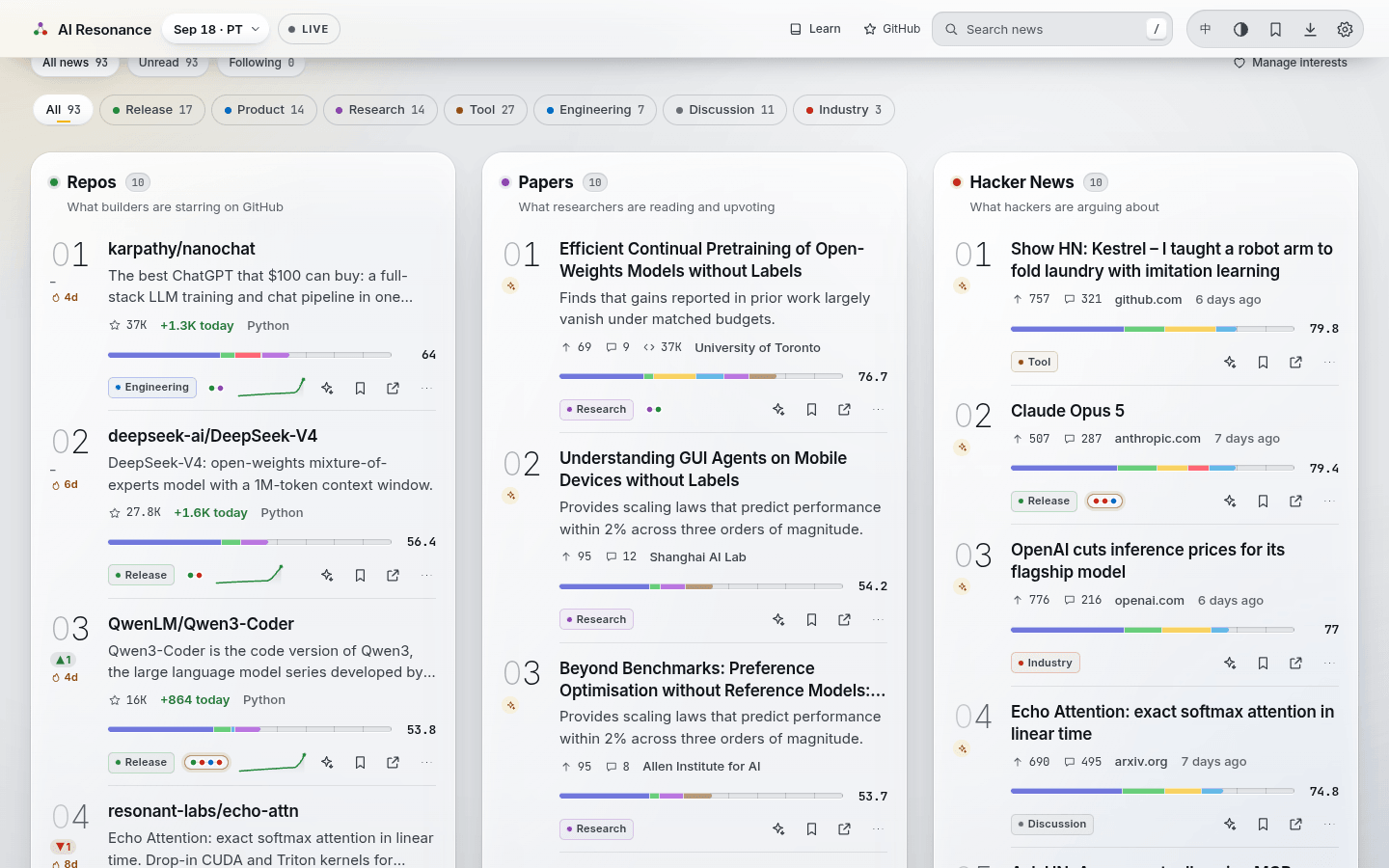The height and width of the screenshot is (868, 1389).
Task: Open the QwenLM/Qwen3-Coder title link
Action: click(201, 624)
